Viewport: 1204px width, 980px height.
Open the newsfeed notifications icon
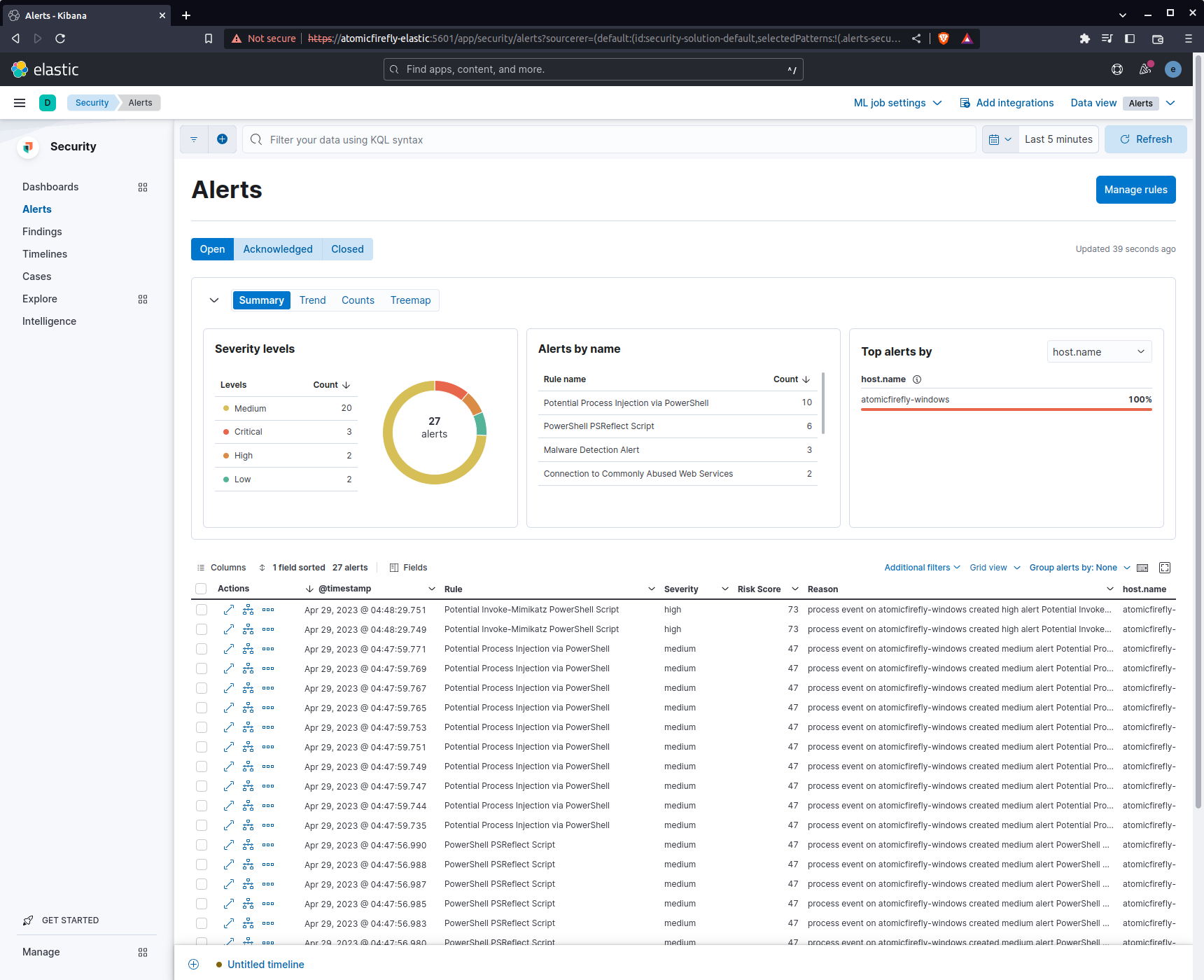pos(1145,69)
